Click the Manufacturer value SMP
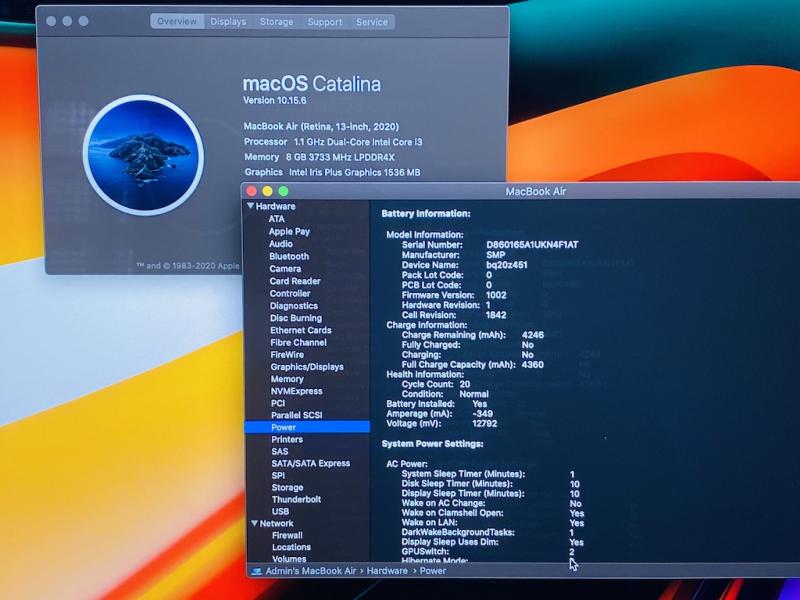This screenshot has width=800, height=600. click(x=496, y=255)
